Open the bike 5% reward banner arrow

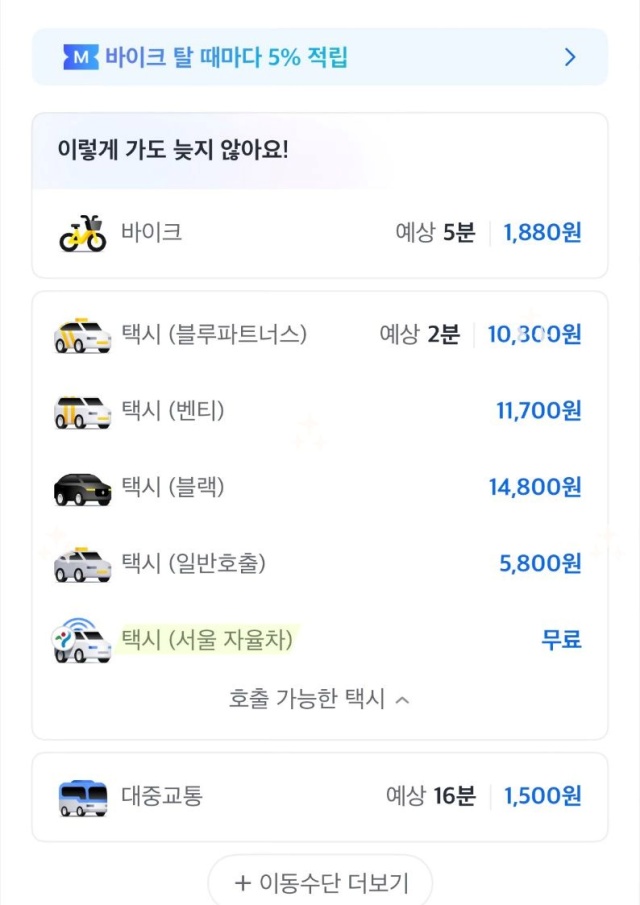570,57
